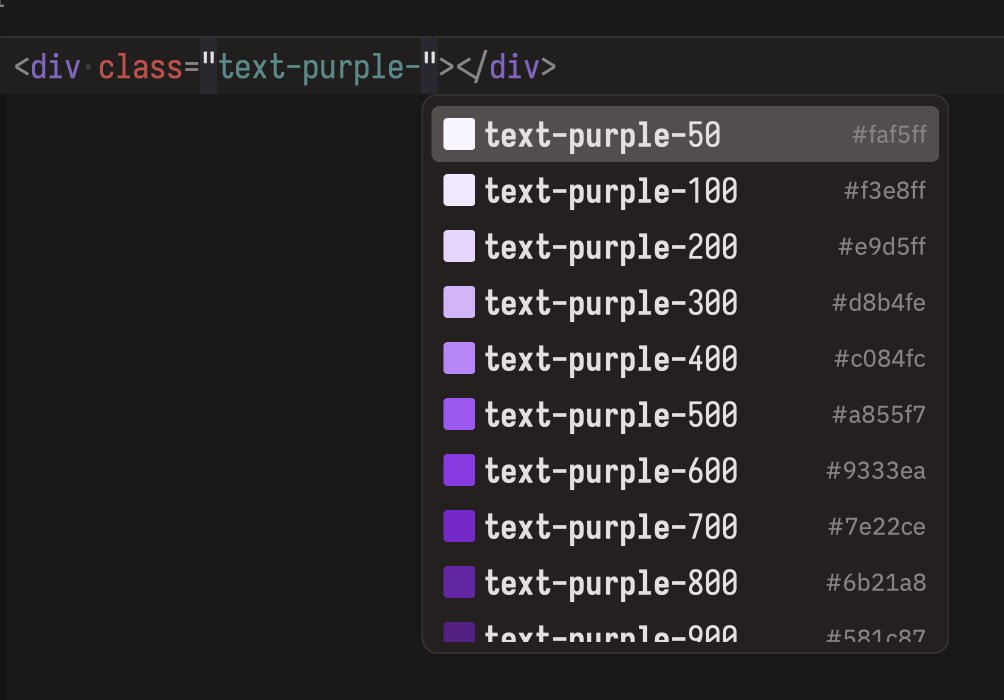Click the swatch beside text-purple-100
The image size is (1004, 700).
click(x=459, y=190)
